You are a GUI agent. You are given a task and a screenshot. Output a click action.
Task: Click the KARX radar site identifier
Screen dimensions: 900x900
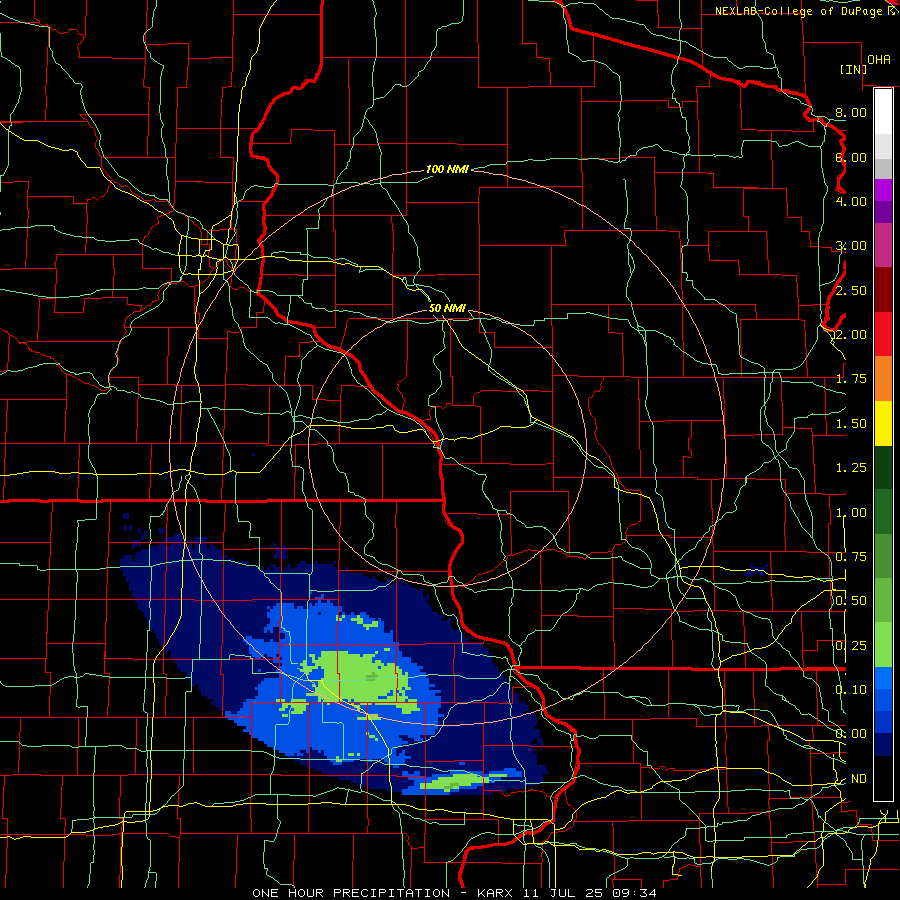pos(494,893)
